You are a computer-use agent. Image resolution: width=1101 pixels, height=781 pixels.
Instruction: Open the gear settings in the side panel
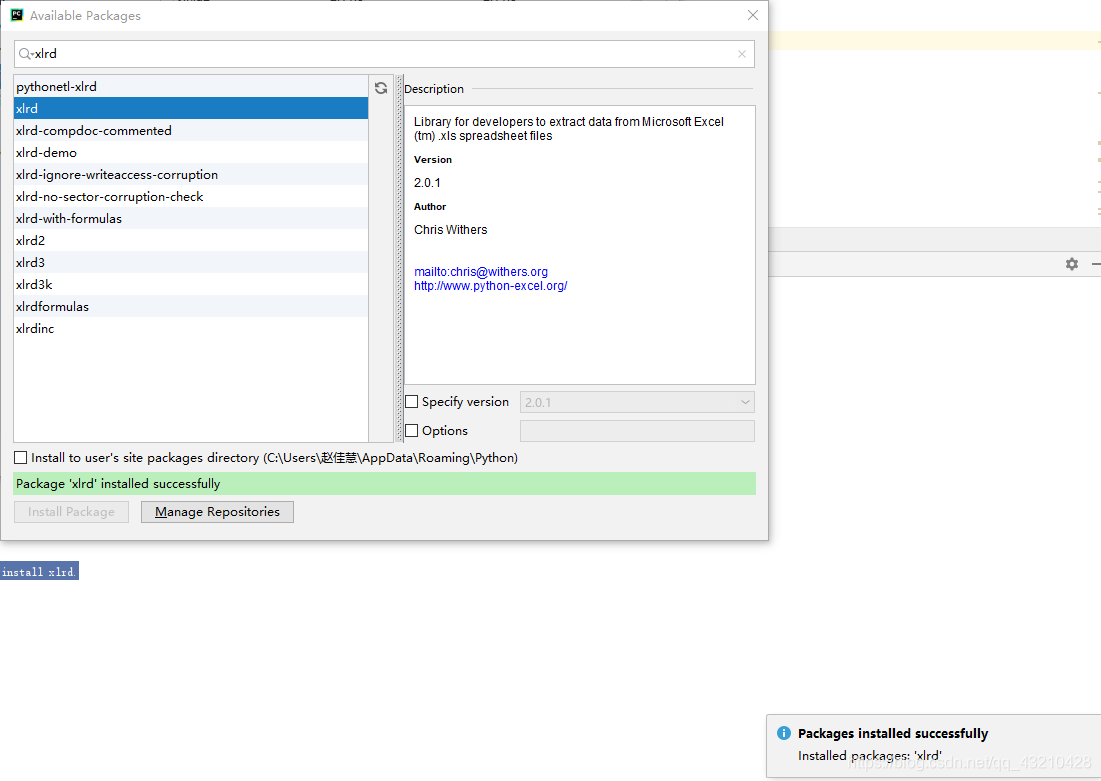coord(1071,264)
